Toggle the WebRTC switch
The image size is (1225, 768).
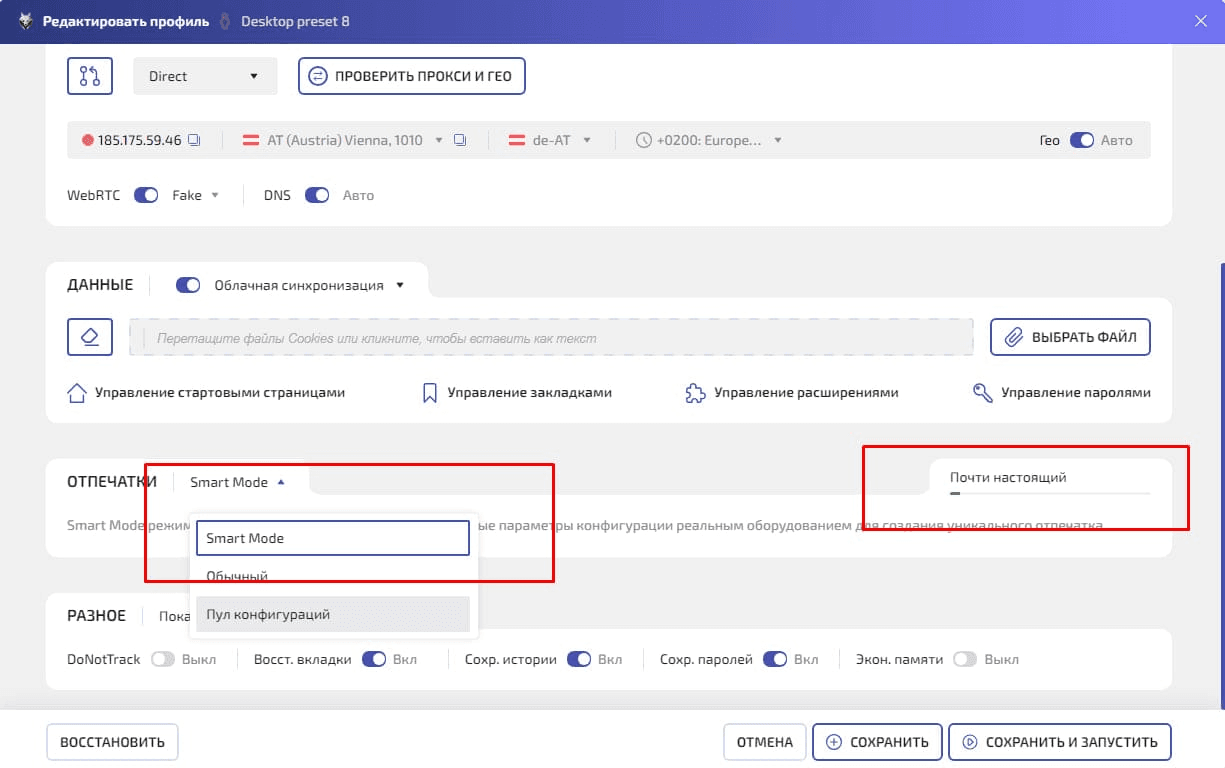click(146, 195)
